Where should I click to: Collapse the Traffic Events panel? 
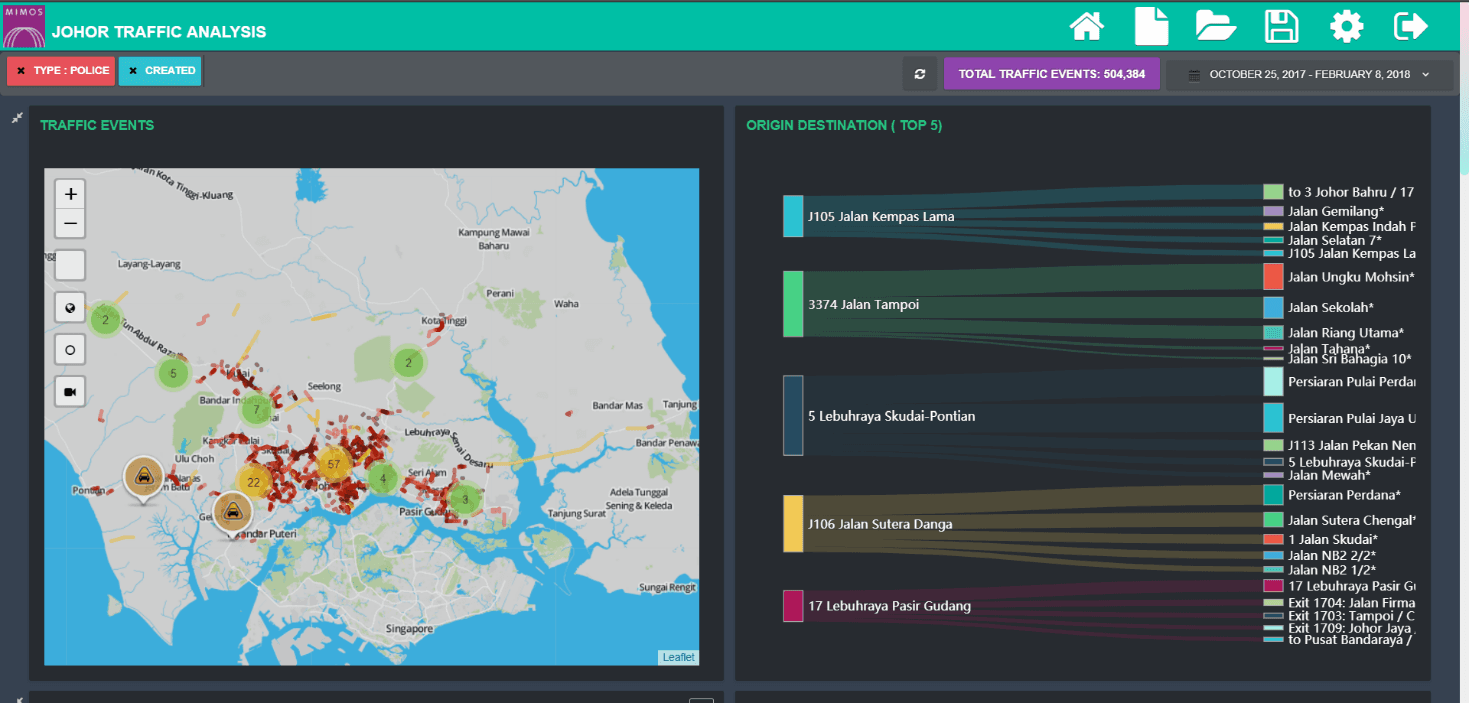pos(17,118)
